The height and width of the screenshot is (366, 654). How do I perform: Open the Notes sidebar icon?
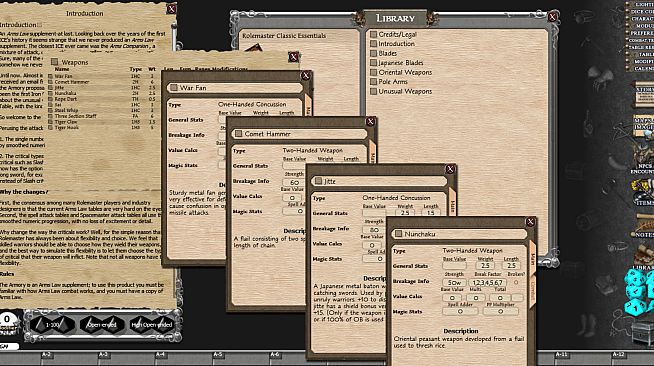tap(644, 227)
